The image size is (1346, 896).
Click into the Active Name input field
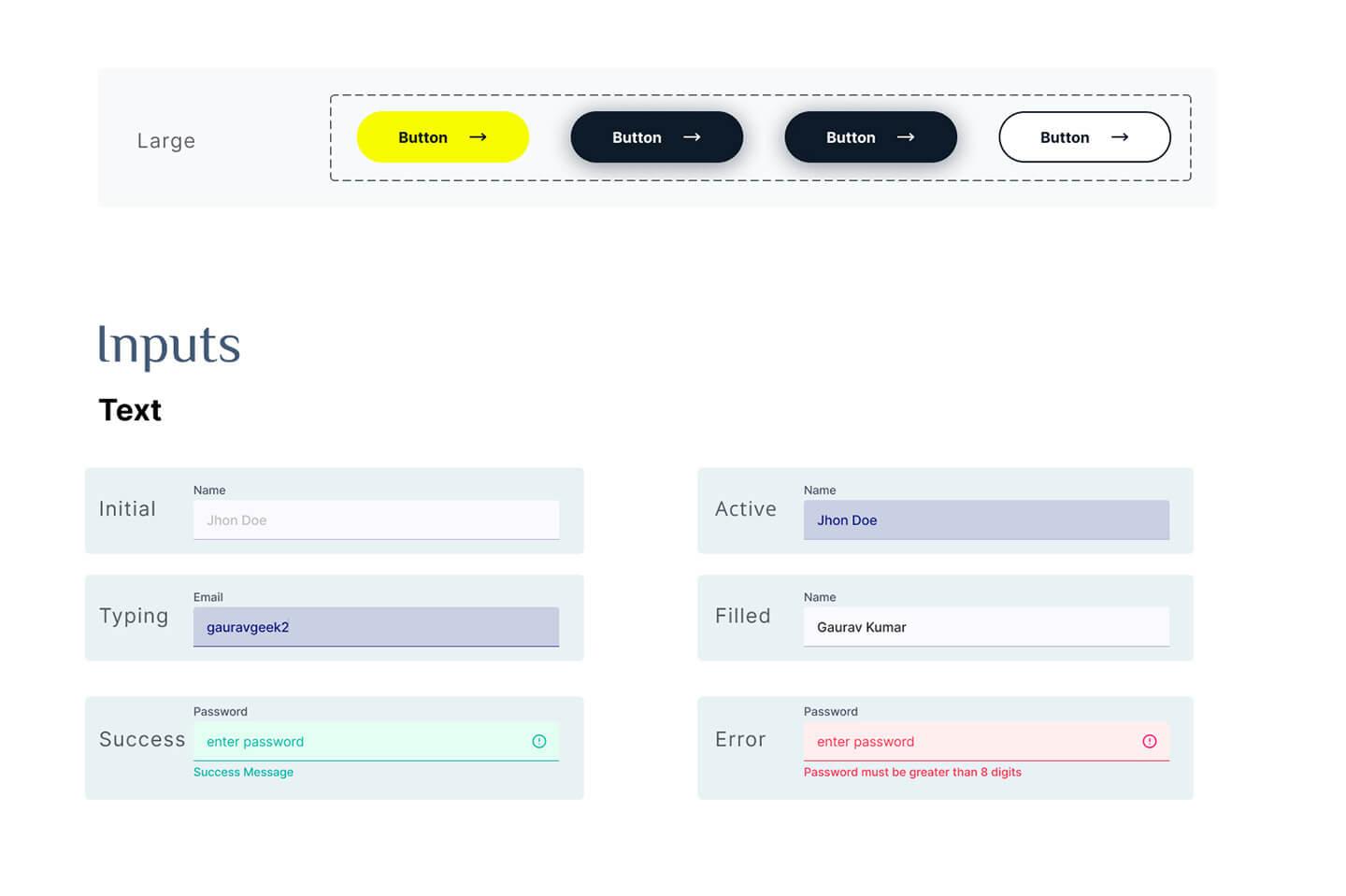click(986, 520)
